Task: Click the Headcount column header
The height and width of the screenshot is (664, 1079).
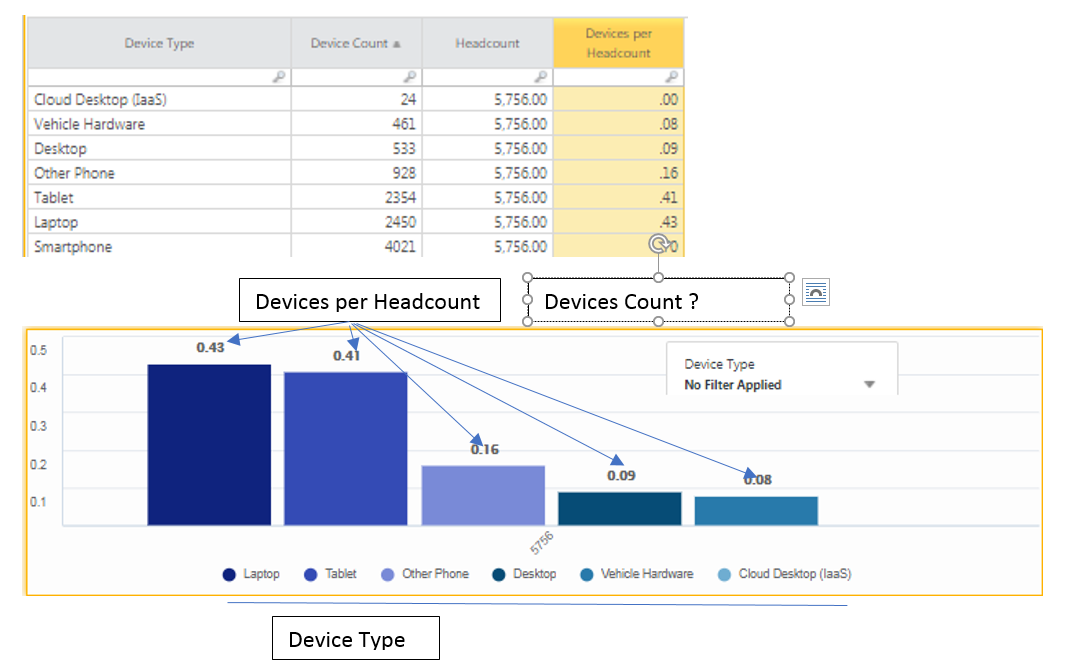Action: pos(488,43)
